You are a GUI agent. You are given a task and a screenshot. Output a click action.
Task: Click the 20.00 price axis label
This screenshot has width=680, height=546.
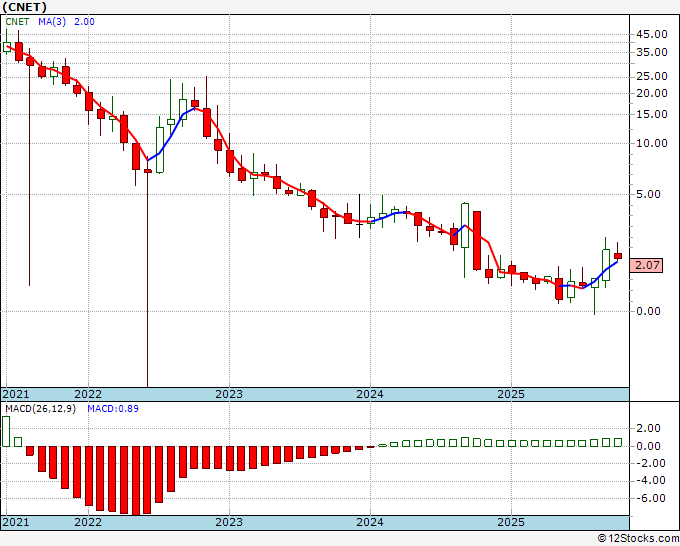tap(651, 93)
